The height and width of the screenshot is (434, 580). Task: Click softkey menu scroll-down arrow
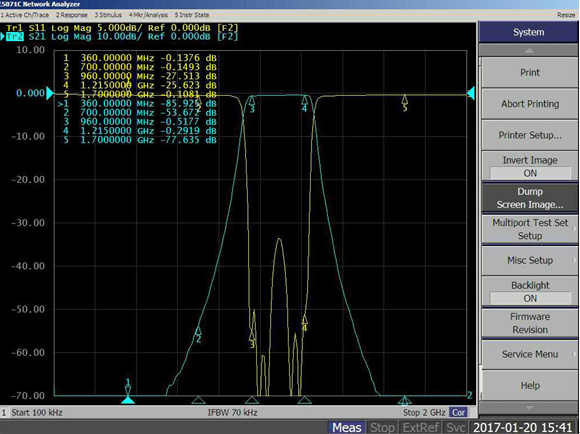(x=529, y=408)
